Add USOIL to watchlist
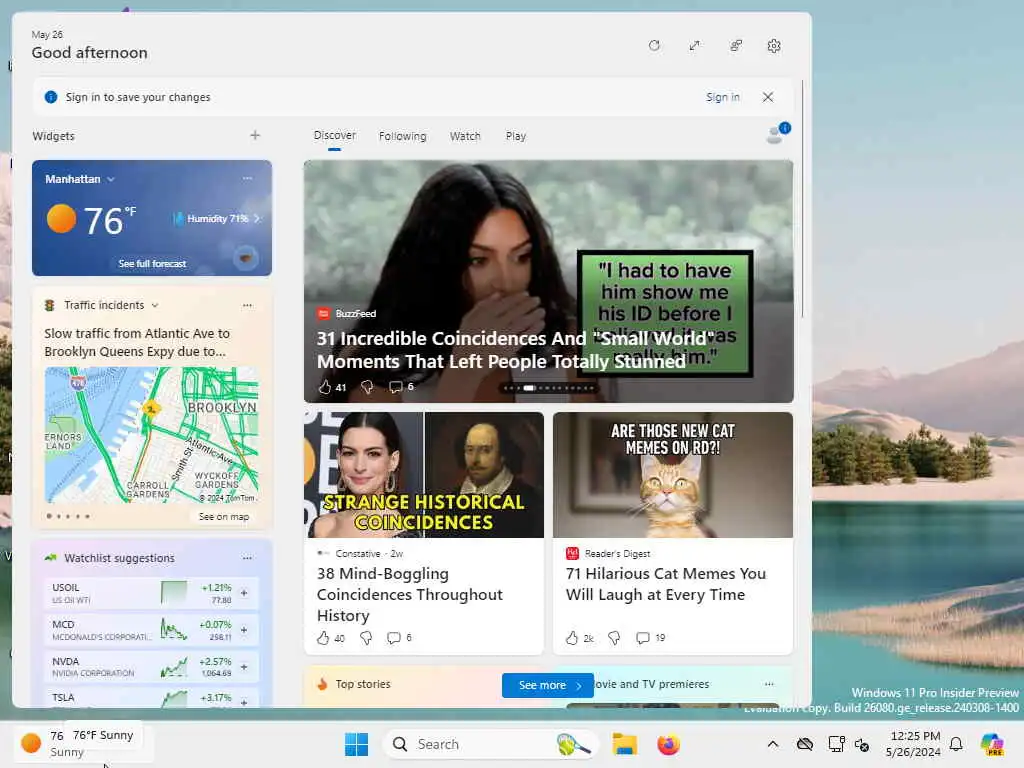 click(x=244, y=593)
